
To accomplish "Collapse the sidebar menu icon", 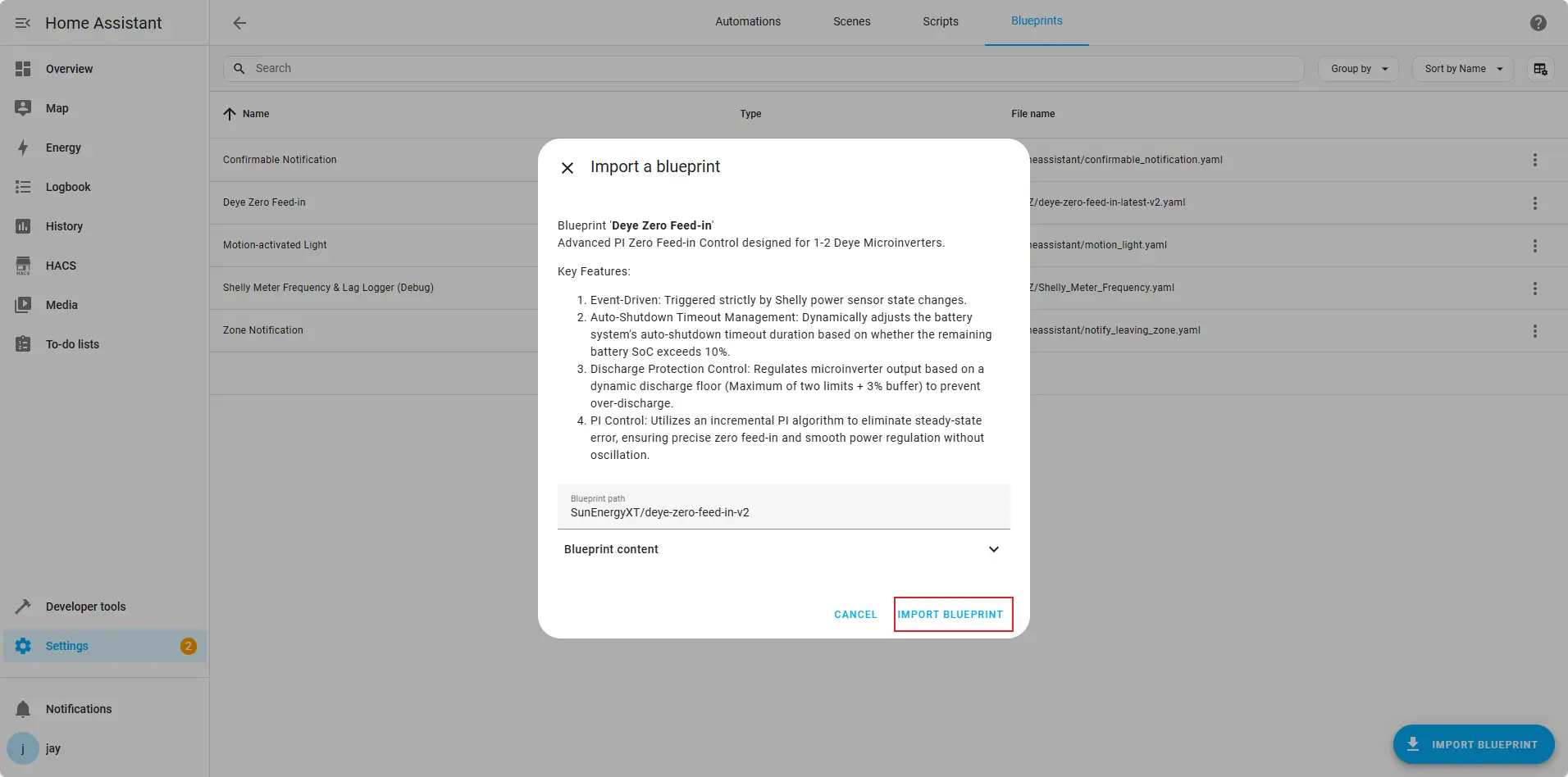I will [x=23, y=23].
